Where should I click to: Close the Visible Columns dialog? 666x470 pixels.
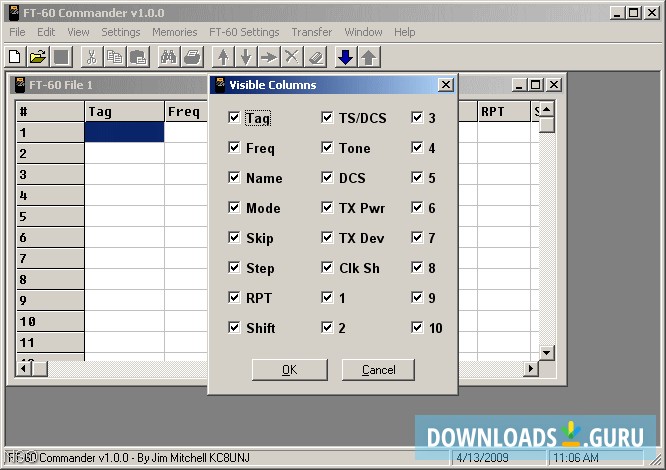tap(446, 85)
